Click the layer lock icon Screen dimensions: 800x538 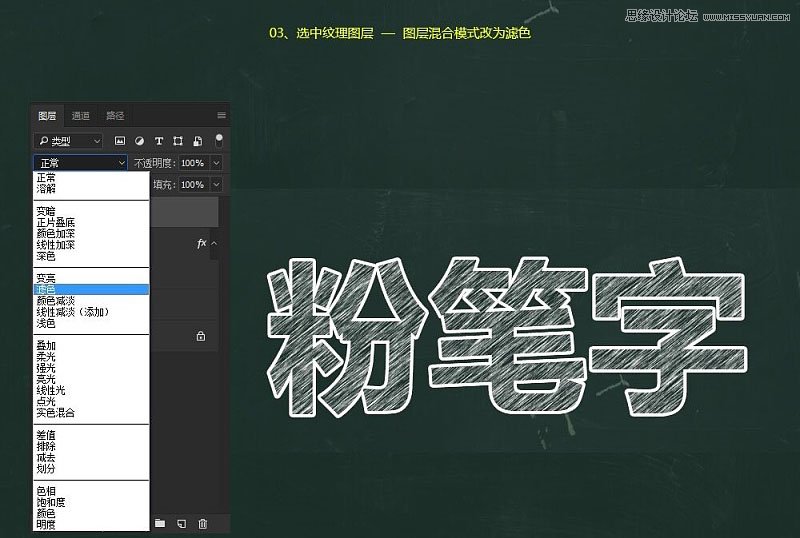tap(201, 336)
